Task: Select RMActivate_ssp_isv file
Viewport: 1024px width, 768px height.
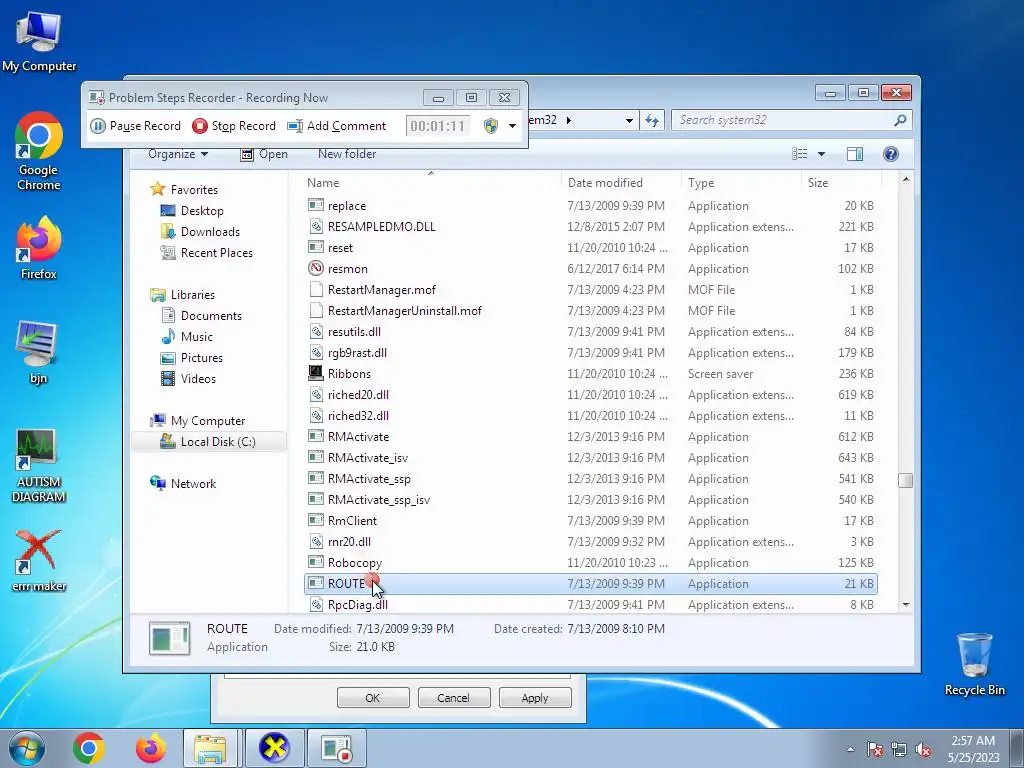Action: (590, 500)
